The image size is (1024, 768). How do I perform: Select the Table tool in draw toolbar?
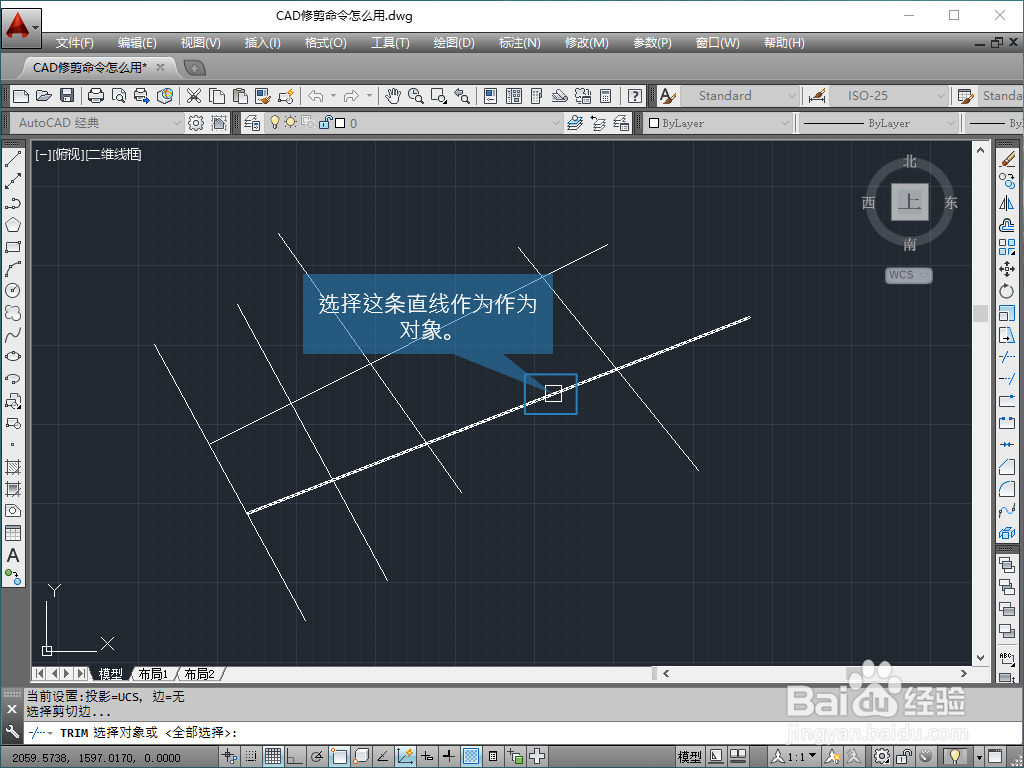pyautogui.click(x=13, y=533)
